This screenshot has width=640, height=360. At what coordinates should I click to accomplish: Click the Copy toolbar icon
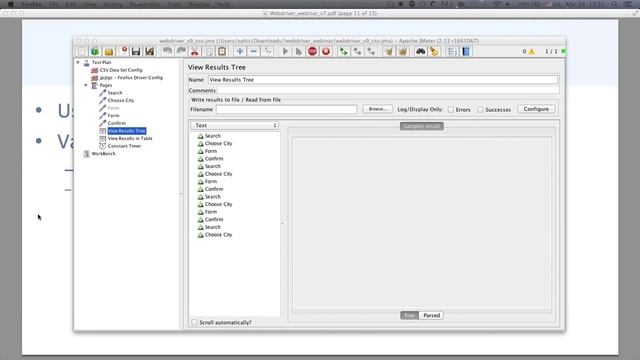(x=209, y=51)
